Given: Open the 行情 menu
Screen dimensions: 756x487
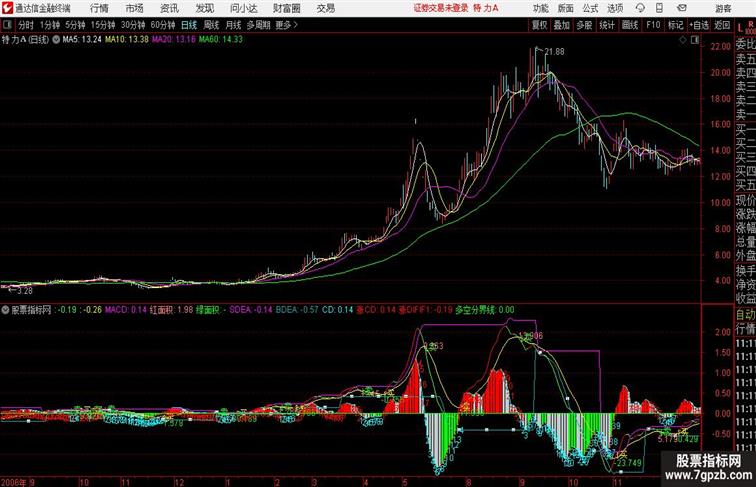Looking at the screenshot, I should 99,8.
